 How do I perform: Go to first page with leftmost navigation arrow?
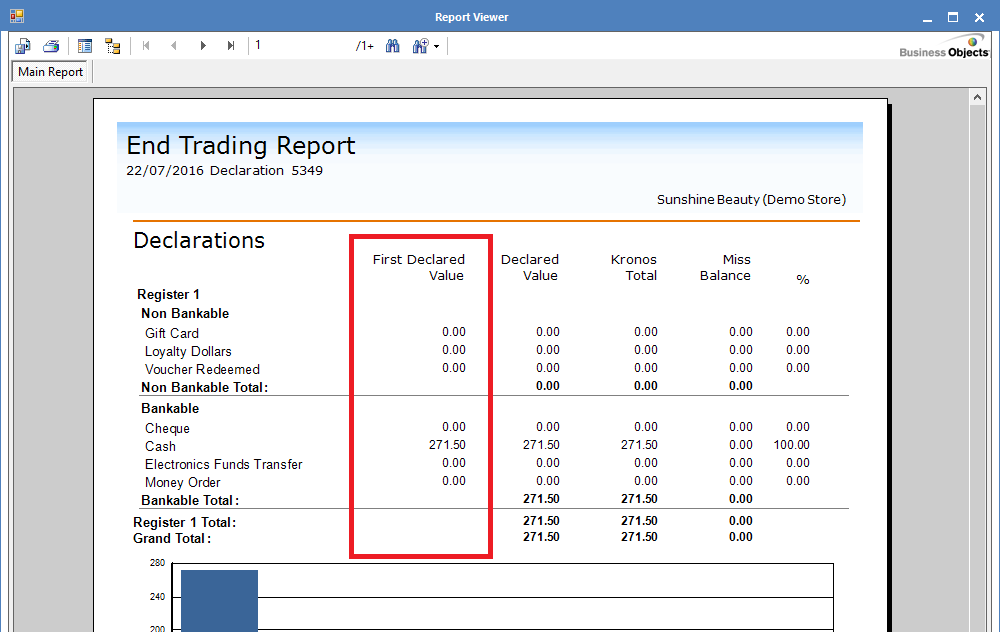click(145, 45)
